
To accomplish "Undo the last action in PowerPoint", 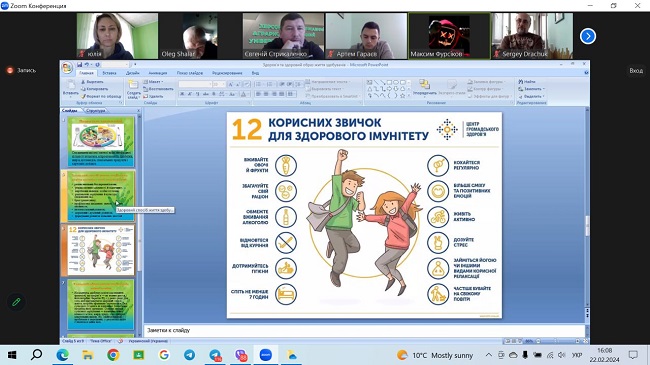I will (87, 65).
